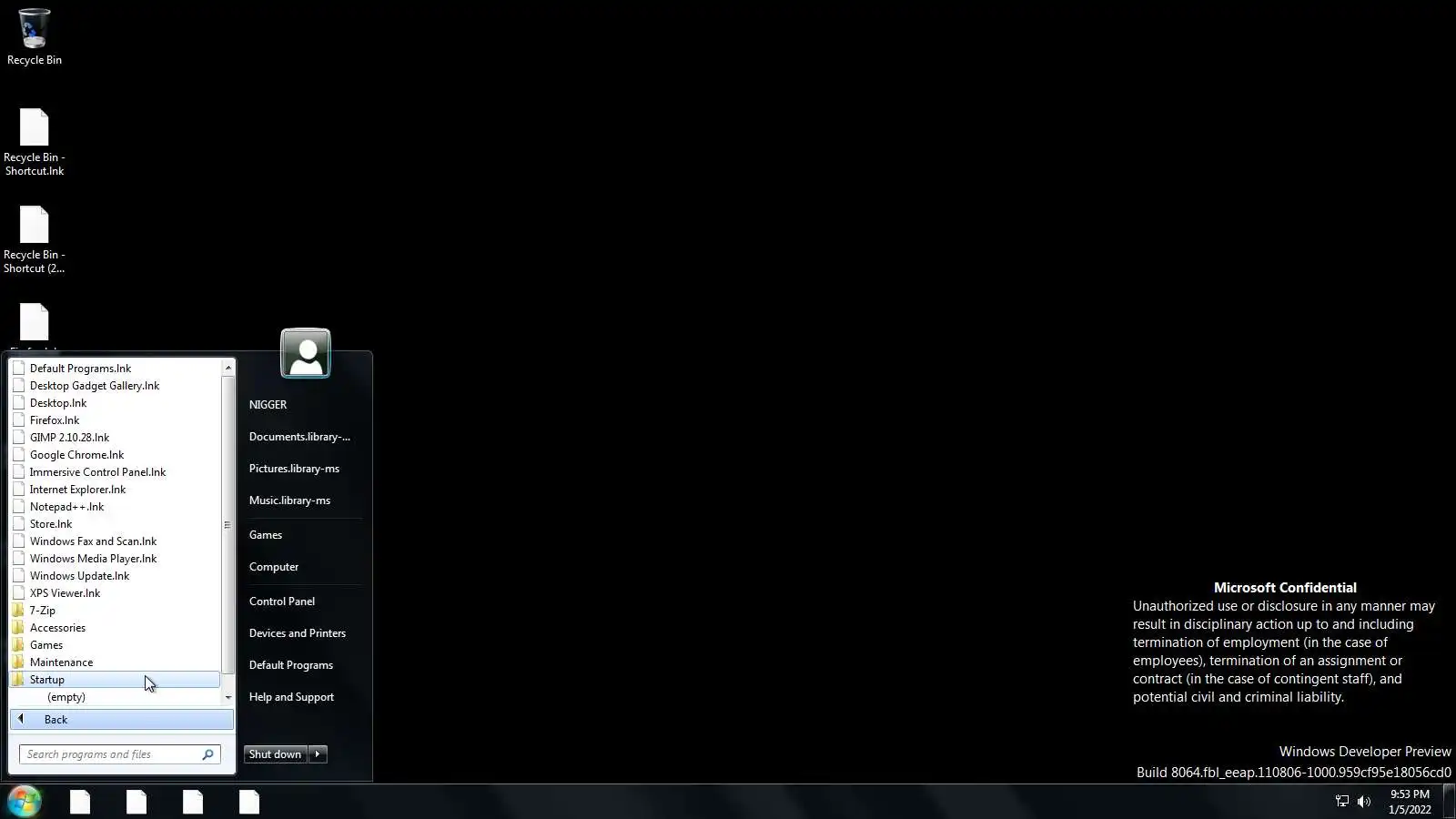This screenshot has height=819, width=1456.
Task: Open Store.lnk
Action: click(116, 524)
